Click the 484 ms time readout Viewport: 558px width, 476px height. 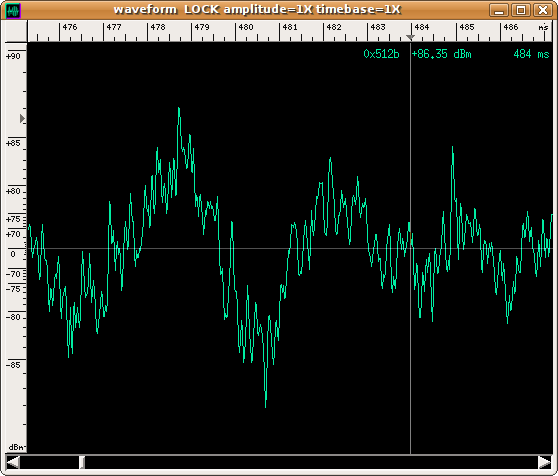[x=531, y=54]
